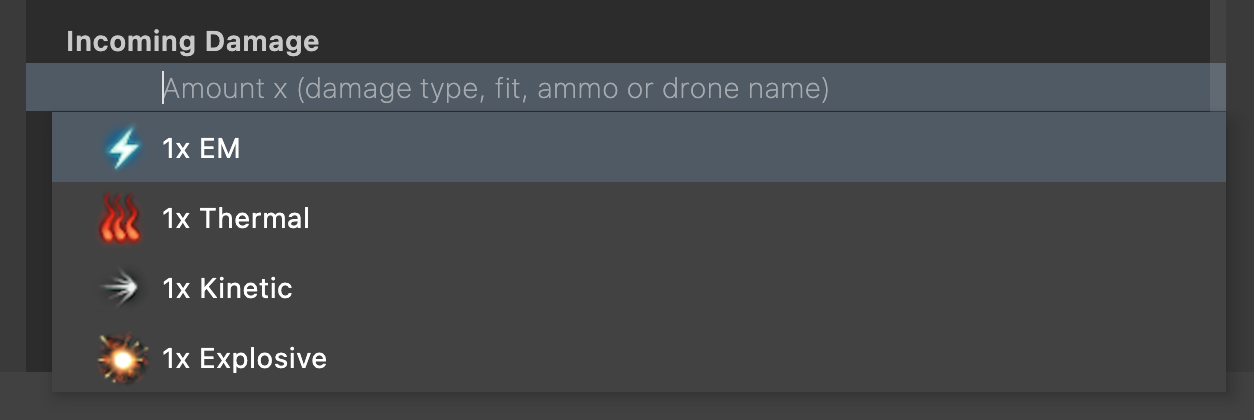Image resolution: width=1254 pixels, height=420 pixels.
Task: Click the Explosive row's empty right area
Action: [800, 358]
